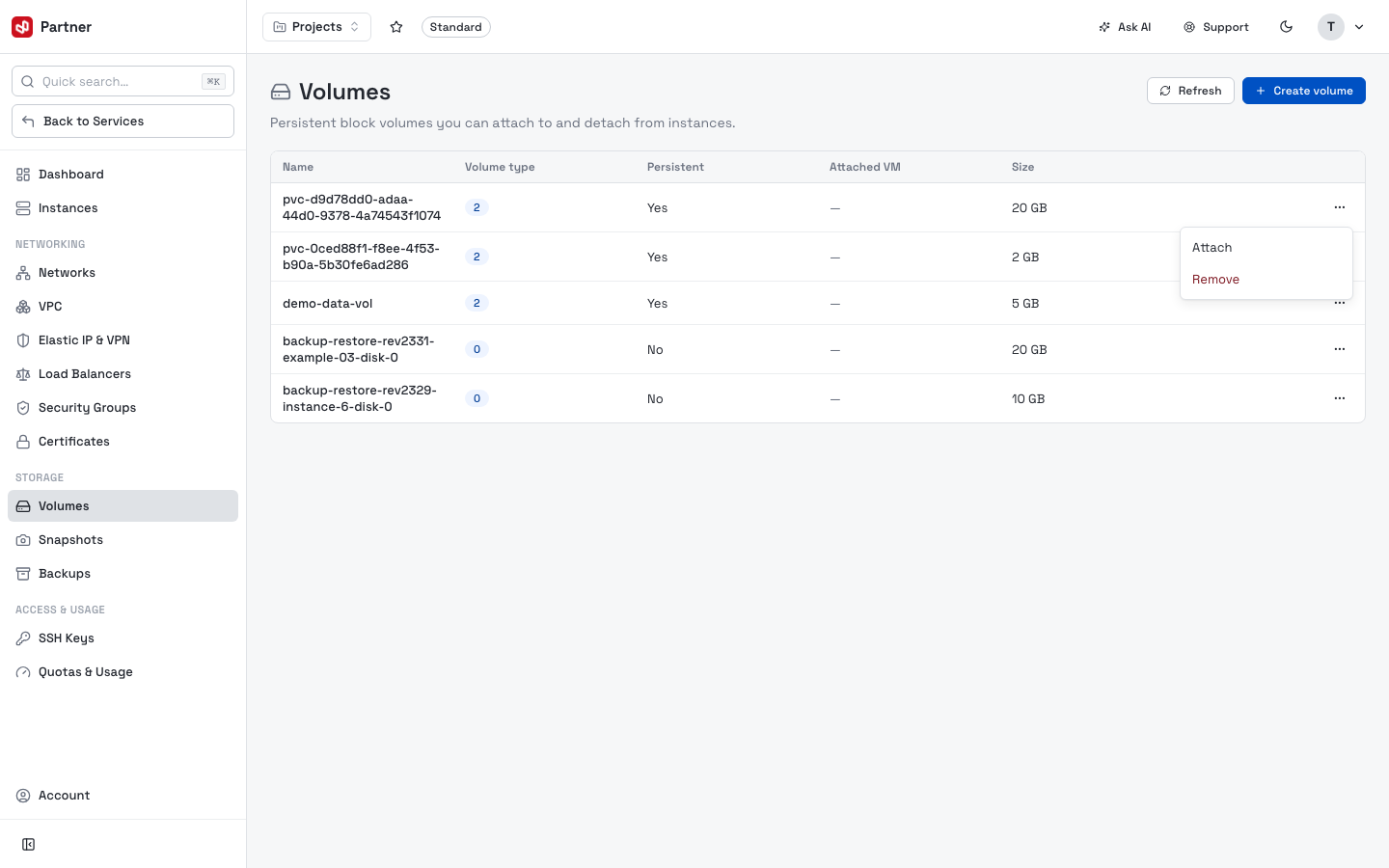Click the 5 GB size cell
Viewport: 1389px width, 868px height.
pos(1025,304)
